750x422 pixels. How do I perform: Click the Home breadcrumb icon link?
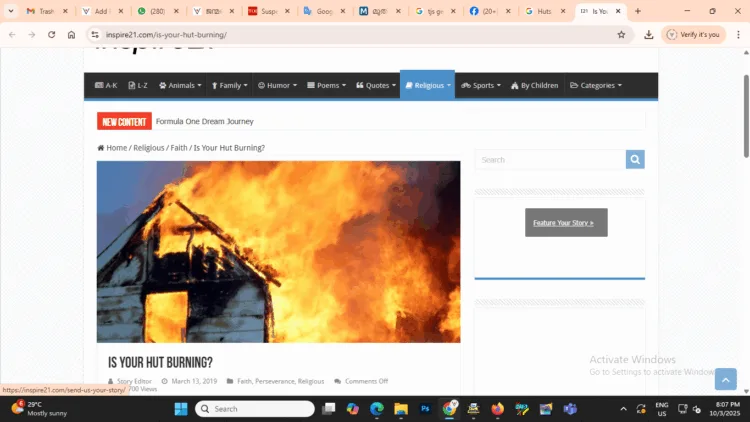click(101, 148)
